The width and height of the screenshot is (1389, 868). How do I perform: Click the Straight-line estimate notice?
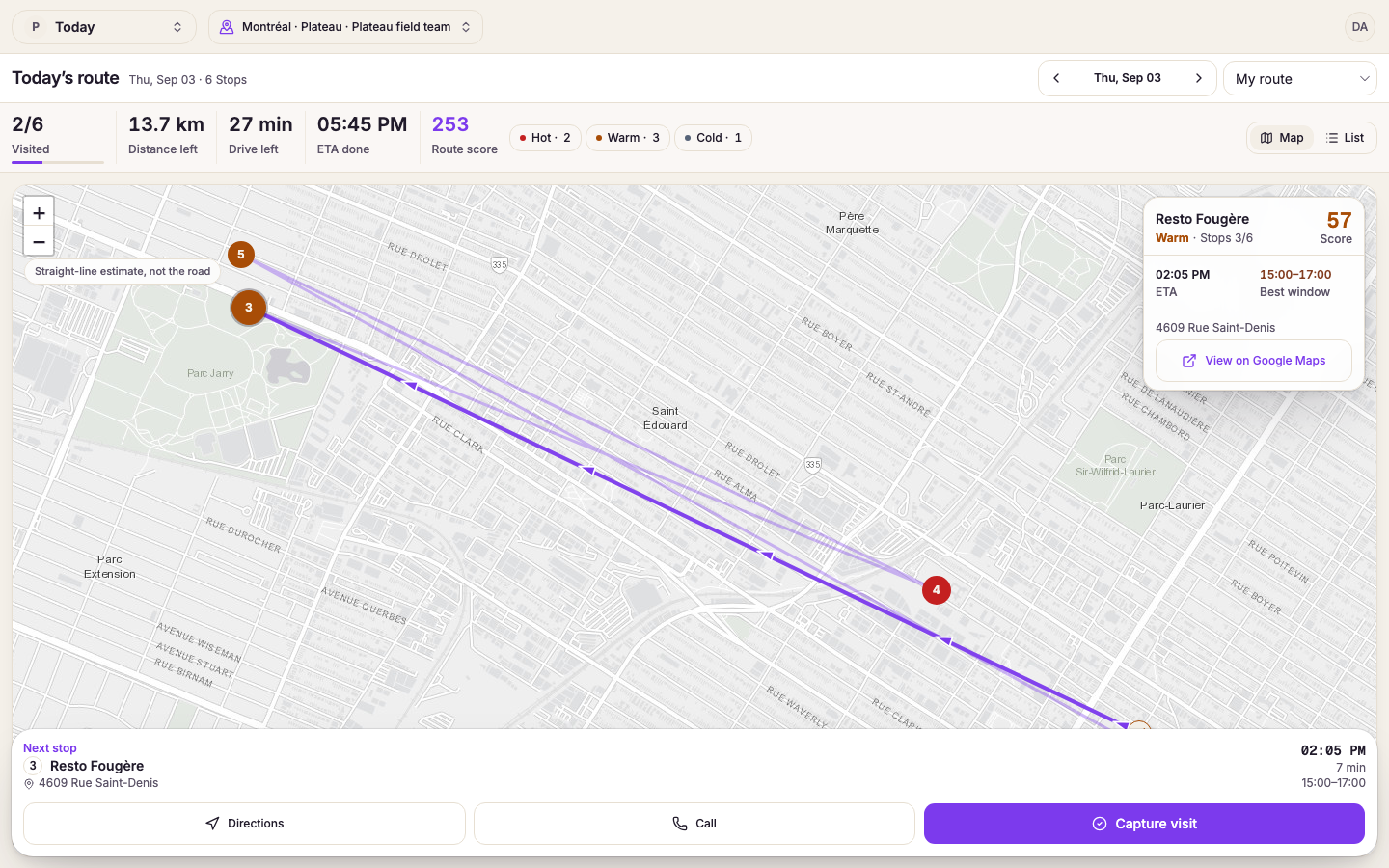point(123,271)
